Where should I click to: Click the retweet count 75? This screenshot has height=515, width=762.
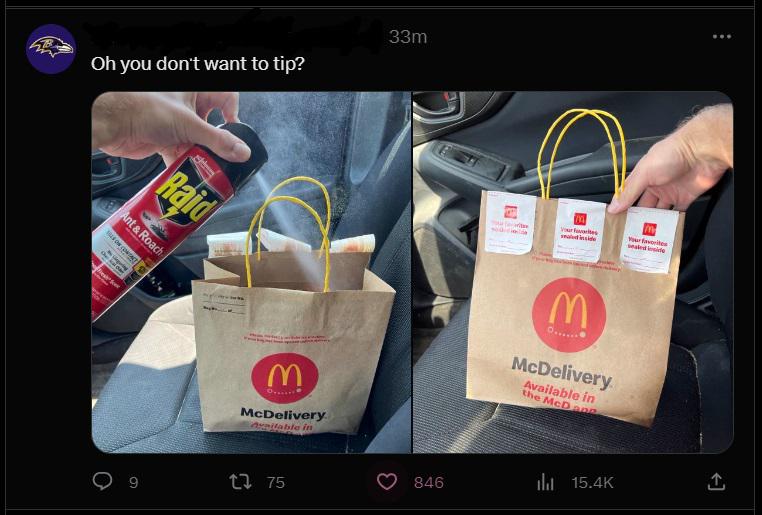click(276, 482)
